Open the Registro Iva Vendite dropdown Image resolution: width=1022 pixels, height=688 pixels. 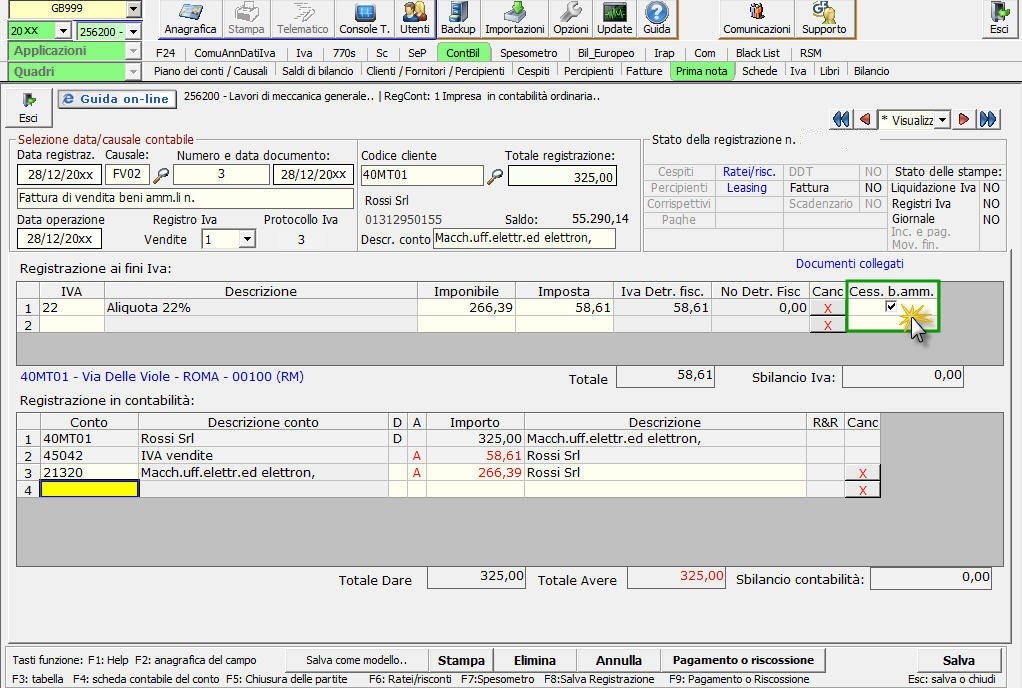tap(247, 239)
